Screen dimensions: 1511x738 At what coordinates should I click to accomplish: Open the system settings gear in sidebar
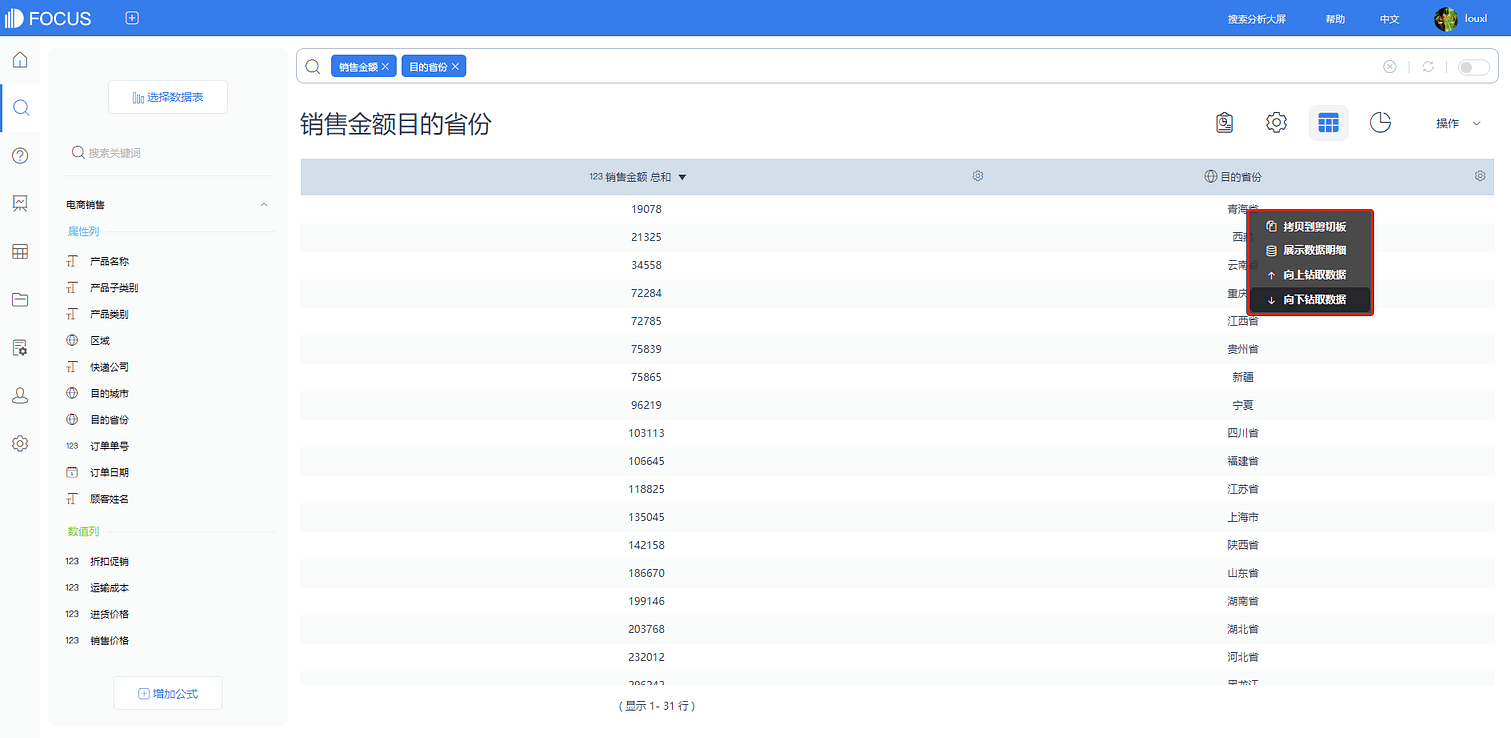pos(20,444)
